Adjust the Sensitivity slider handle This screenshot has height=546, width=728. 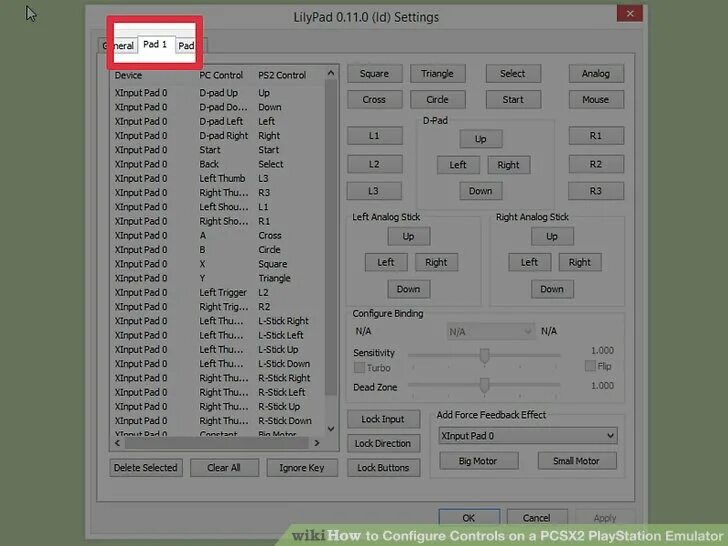click(x=485, y=356)
